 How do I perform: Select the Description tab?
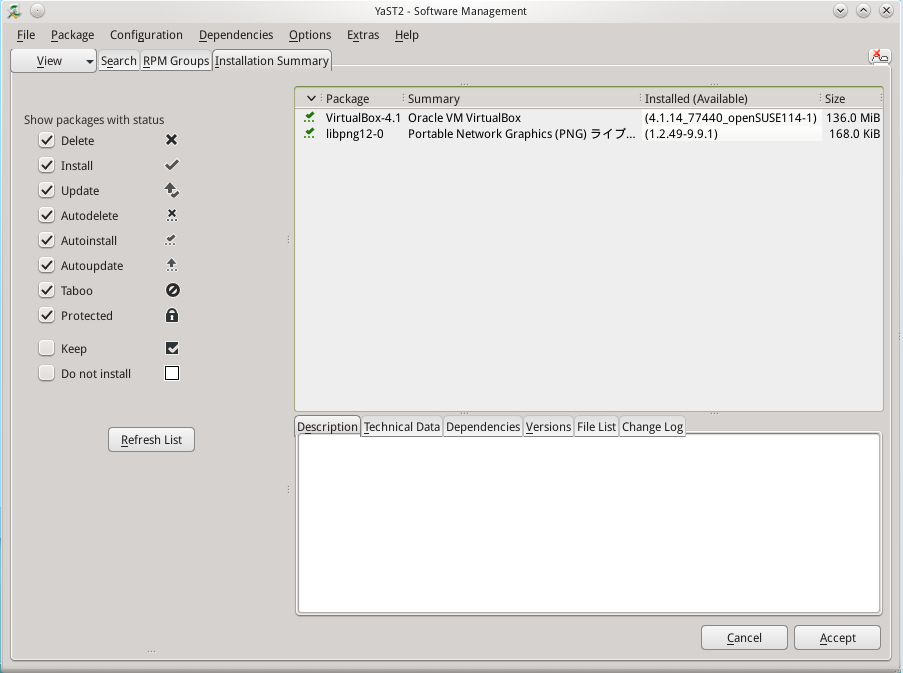327,427
